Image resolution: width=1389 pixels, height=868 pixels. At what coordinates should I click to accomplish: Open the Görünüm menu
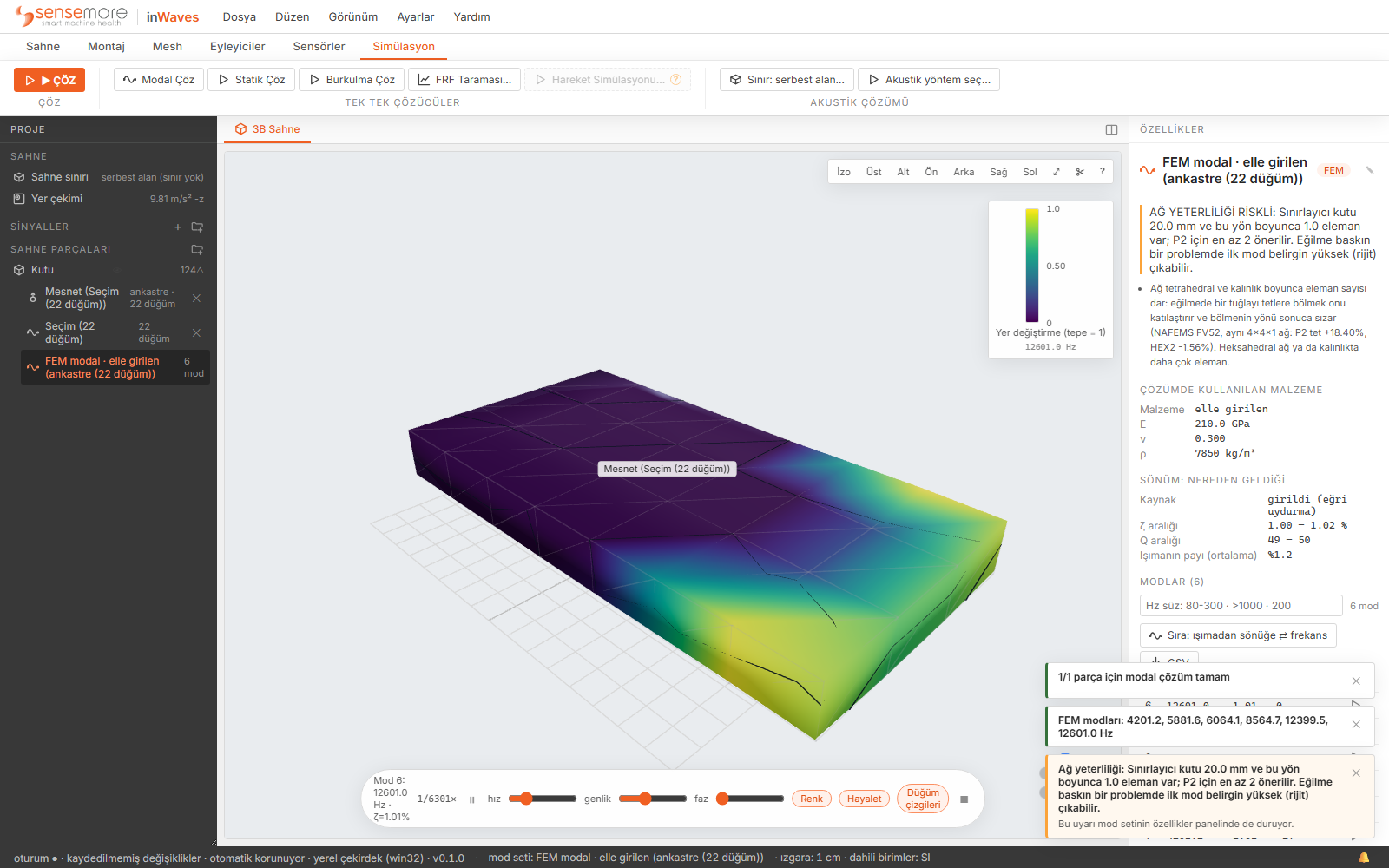point(353,17)
